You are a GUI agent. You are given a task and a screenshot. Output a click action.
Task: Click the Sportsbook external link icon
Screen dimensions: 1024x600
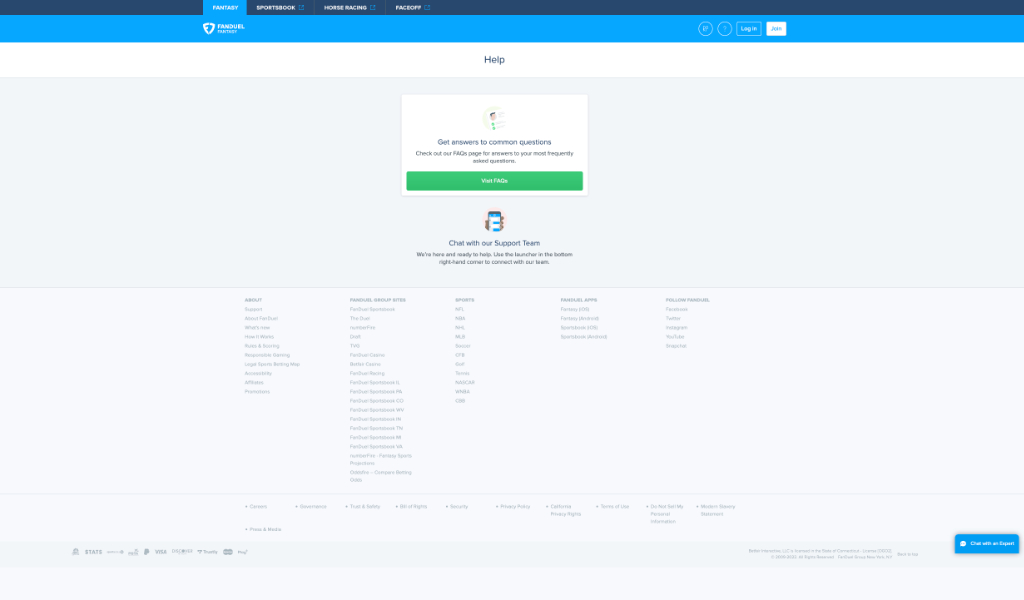point(301,8)
